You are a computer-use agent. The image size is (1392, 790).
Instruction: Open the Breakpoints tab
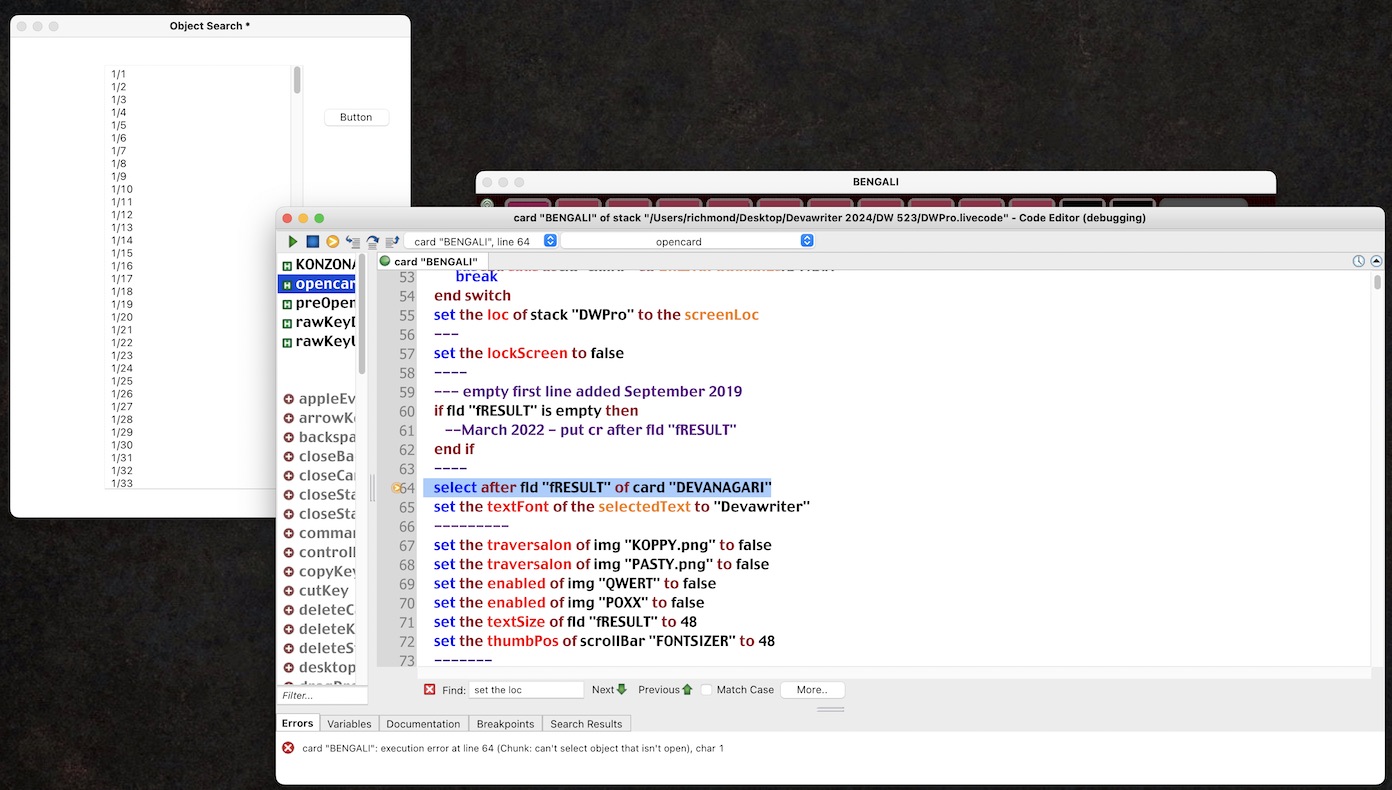coord(505,724)
